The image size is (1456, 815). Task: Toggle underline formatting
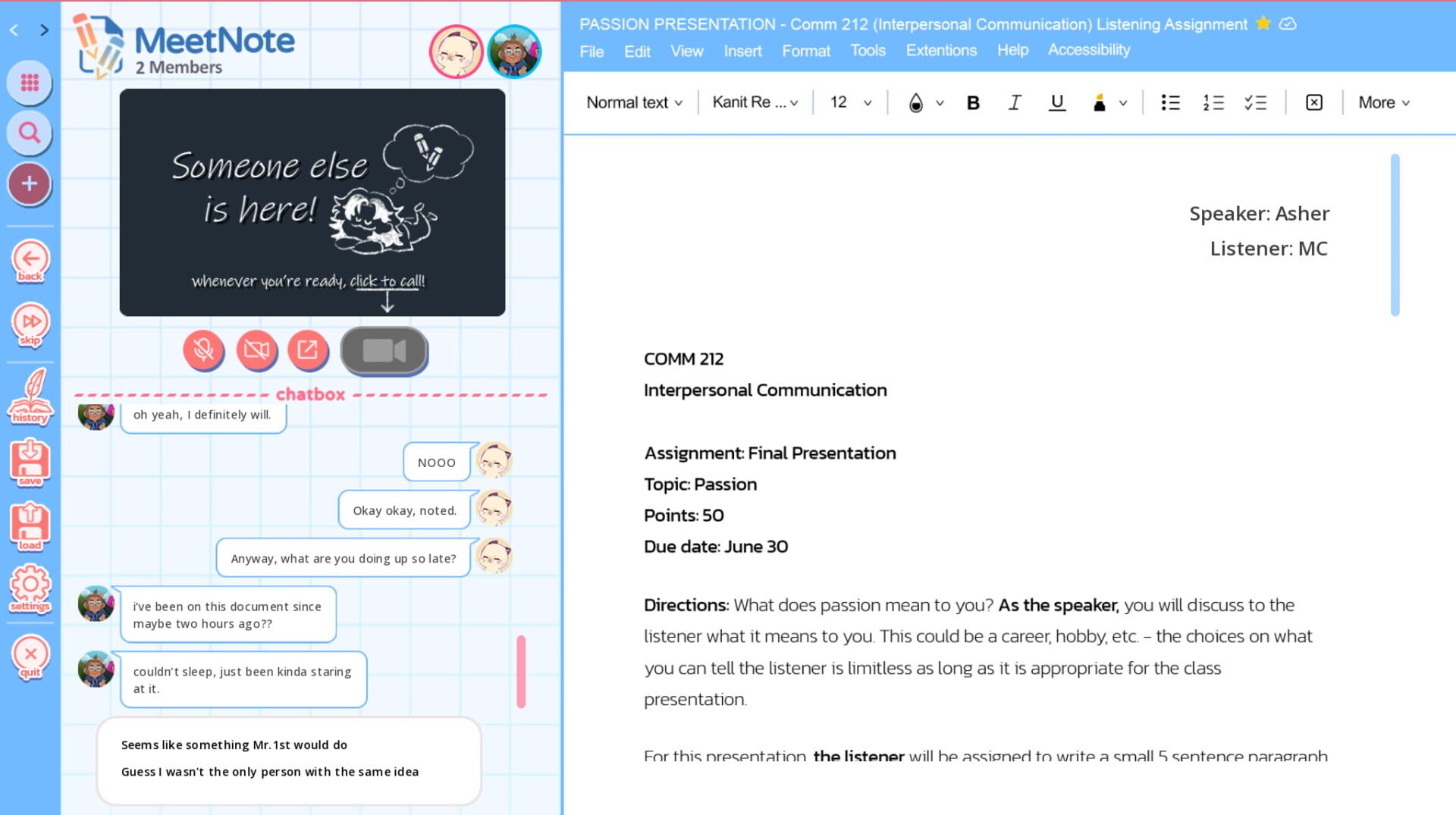(x=1056, y=102)
